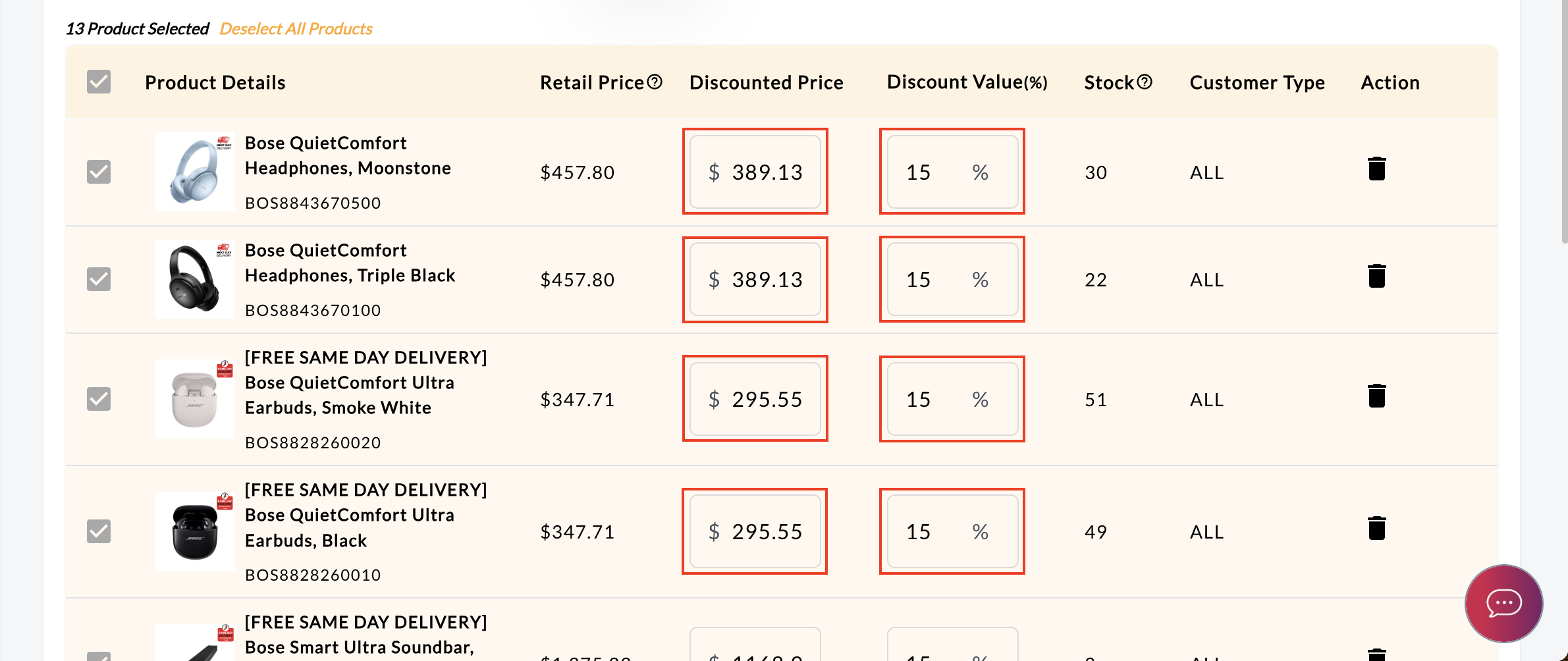
Task: Uncheck Ultra Earbuds Black checkbox
Action: tap(99, 531)
